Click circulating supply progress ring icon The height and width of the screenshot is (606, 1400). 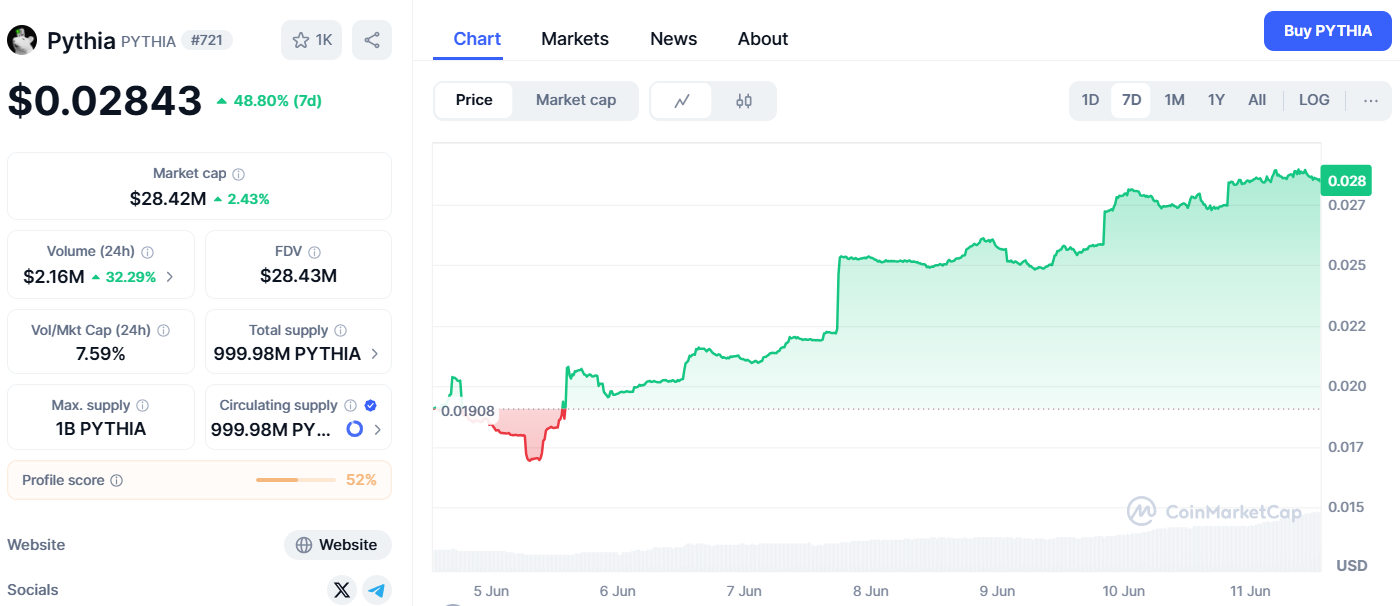coord(354,429)
